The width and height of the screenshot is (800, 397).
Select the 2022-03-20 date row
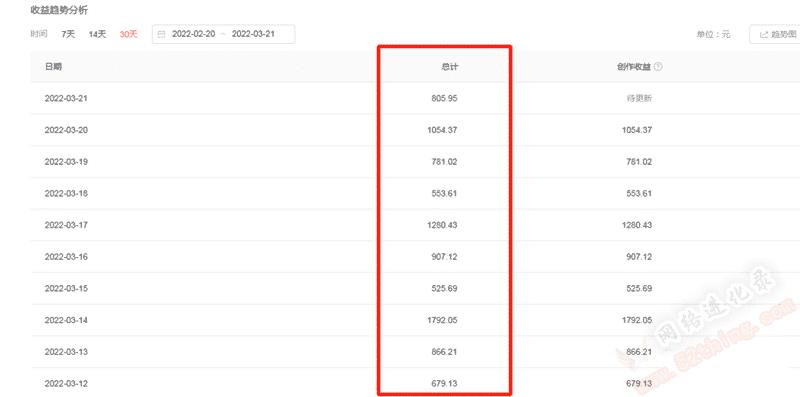coord(415,130)
